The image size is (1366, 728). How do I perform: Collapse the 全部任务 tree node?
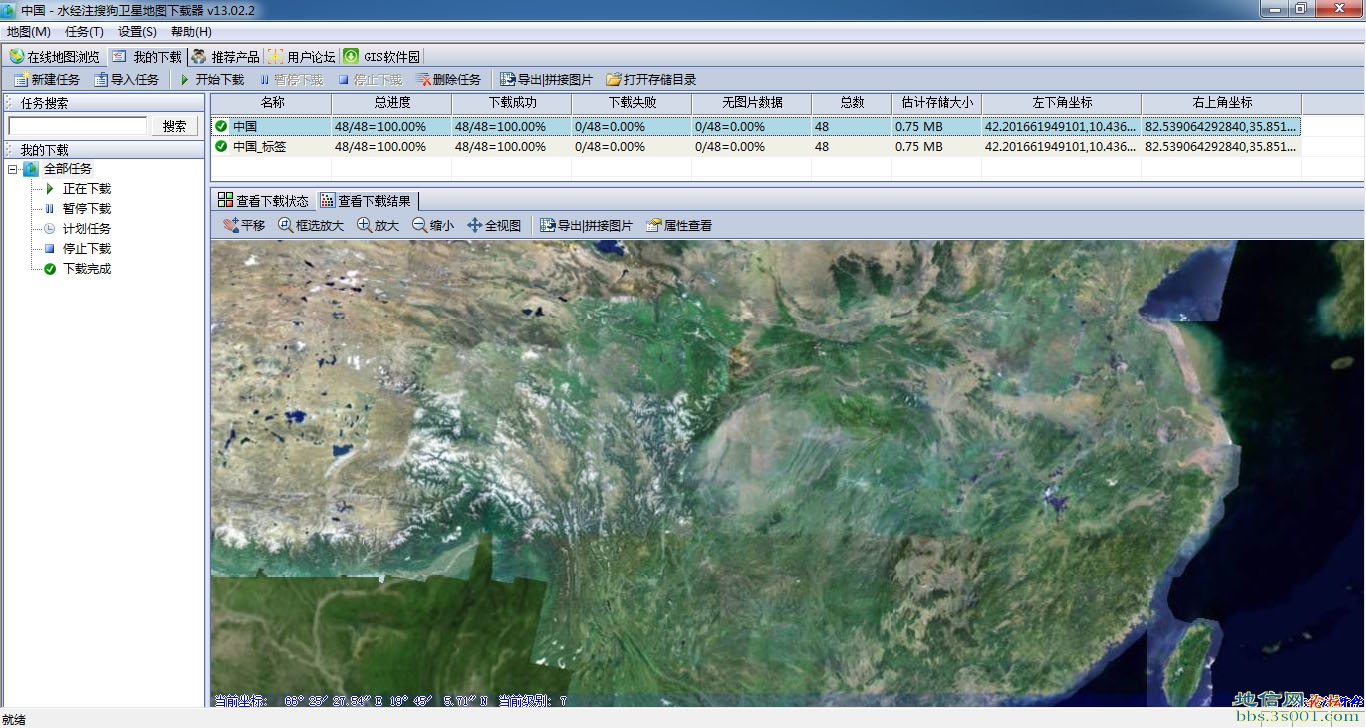[x=12, y=169]
